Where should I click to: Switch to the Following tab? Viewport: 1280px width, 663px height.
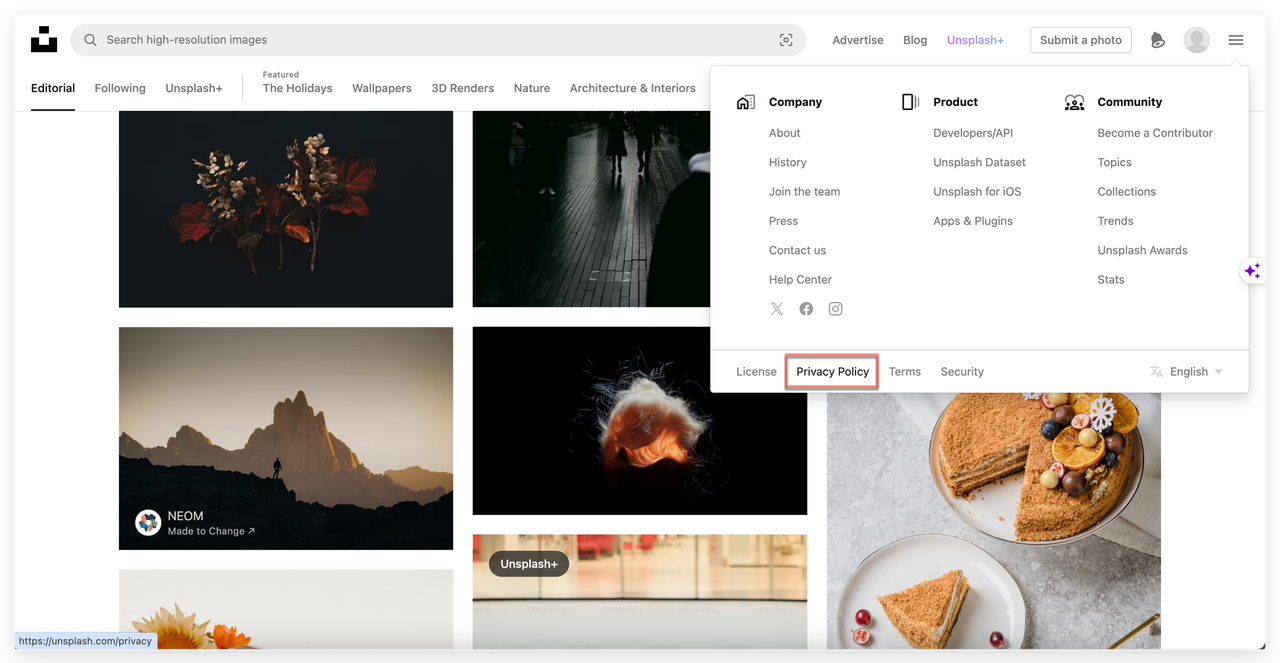point(120,88)
